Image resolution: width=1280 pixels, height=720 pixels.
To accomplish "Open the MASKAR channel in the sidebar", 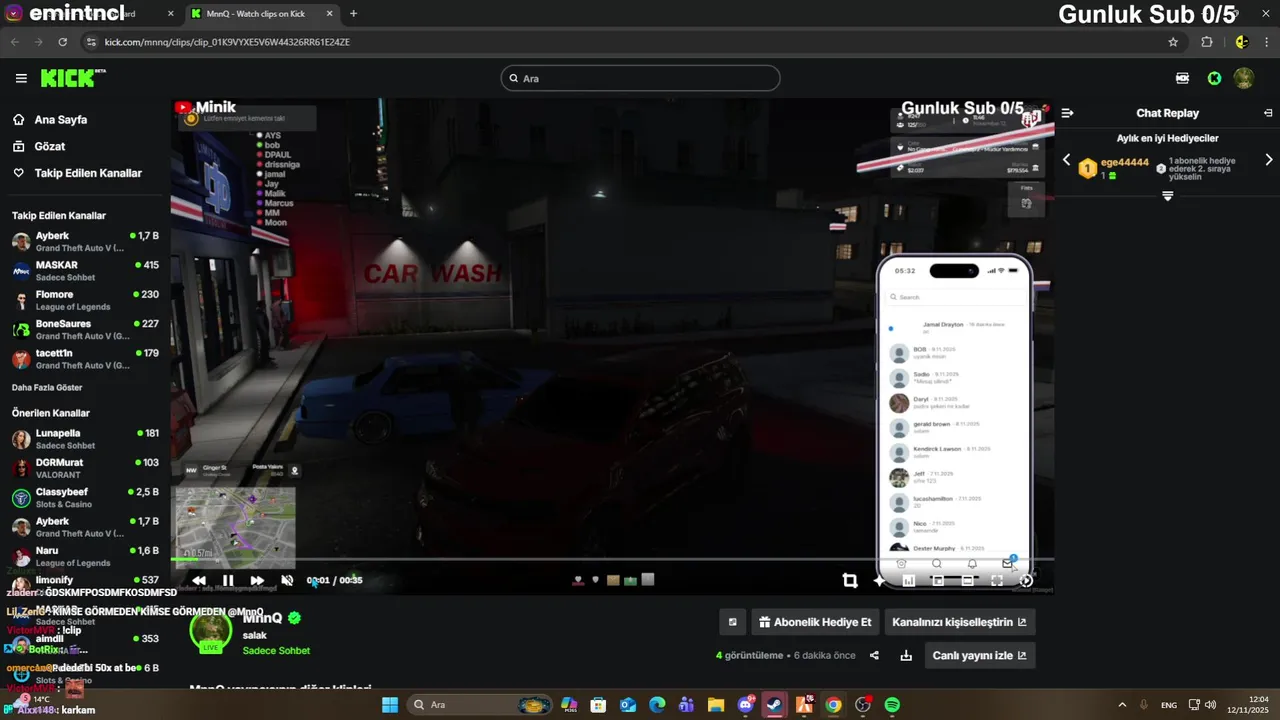I will click(x=85, y=270).
